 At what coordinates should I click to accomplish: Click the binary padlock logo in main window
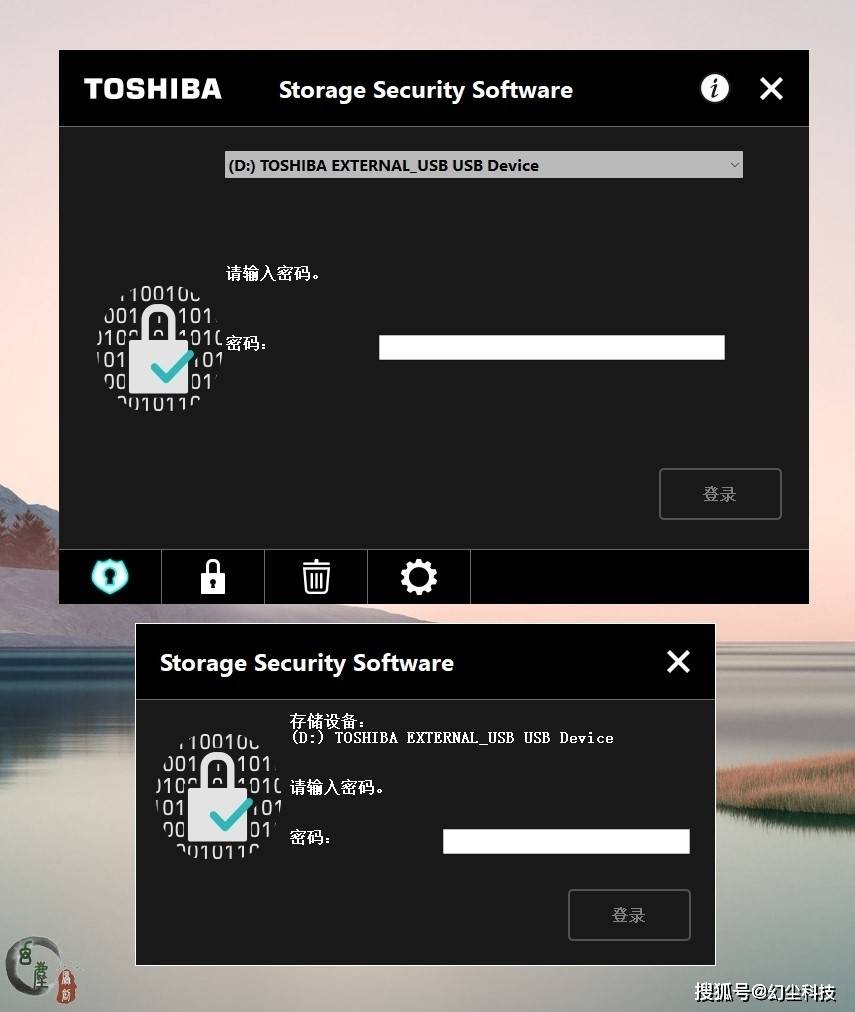pos(160,349)
